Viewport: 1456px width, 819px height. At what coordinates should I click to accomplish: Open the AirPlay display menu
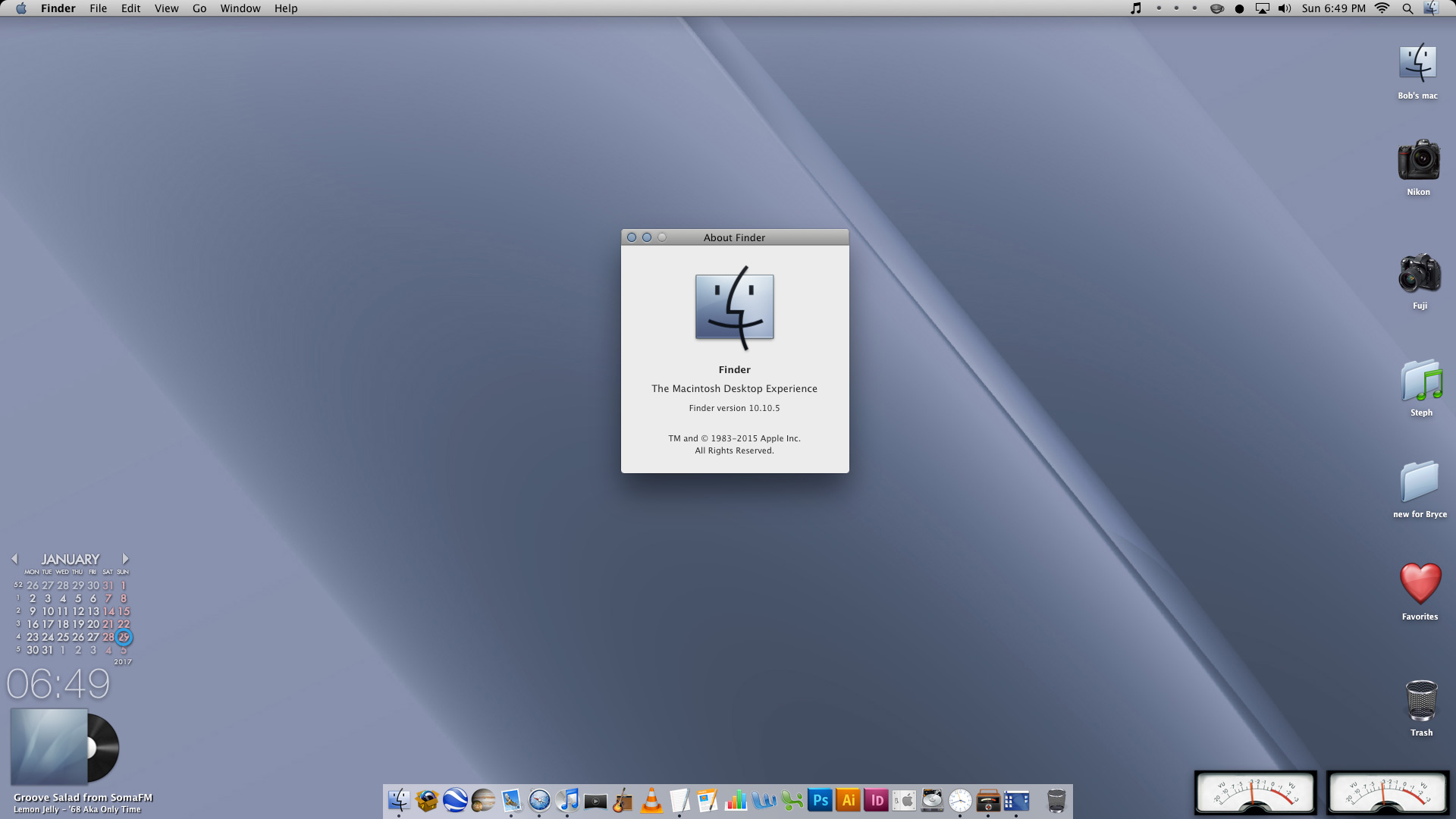[1262, 8]
